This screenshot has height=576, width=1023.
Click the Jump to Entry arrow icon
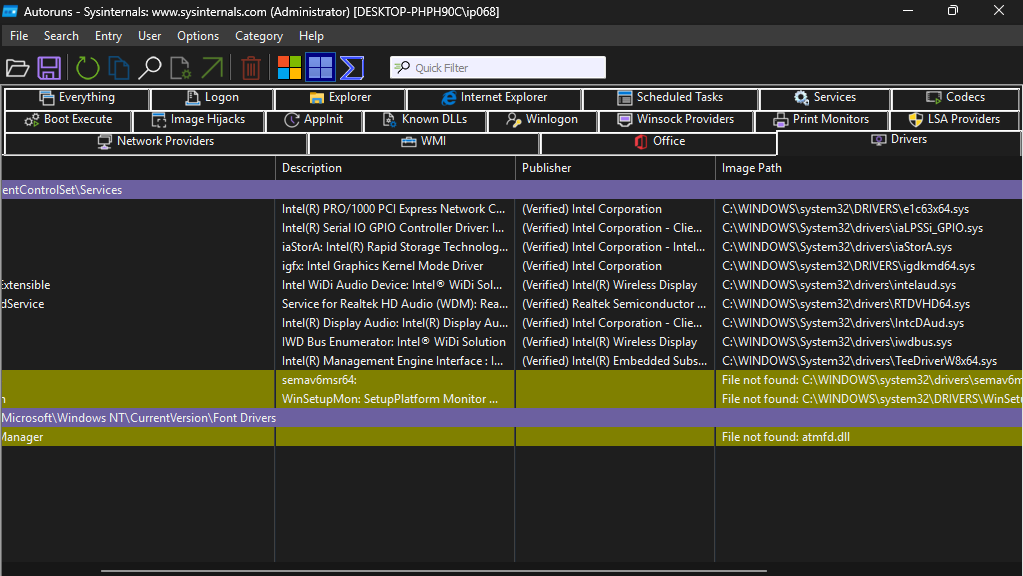point(212,68)
